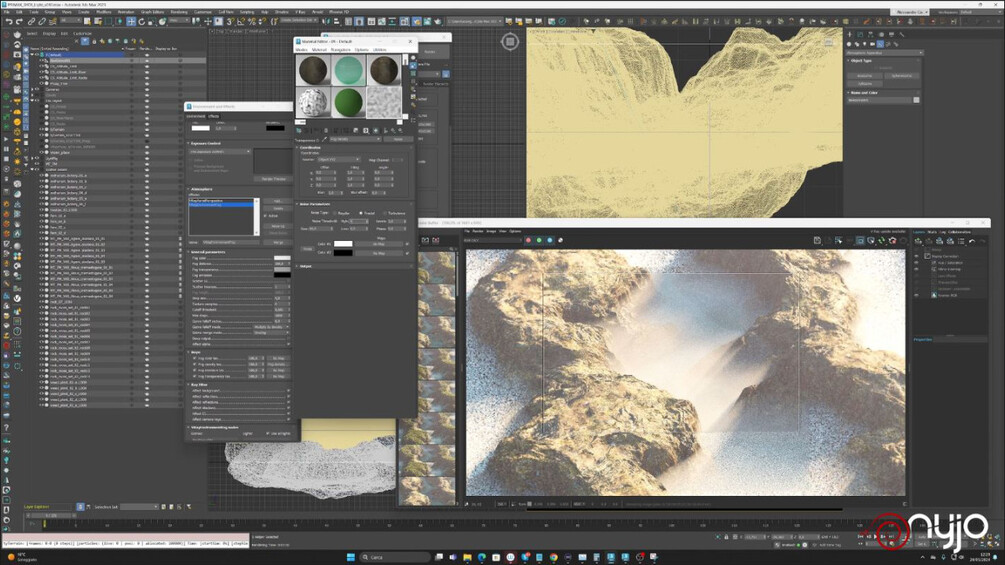This screenshot has width=1005, height=565.
Task: Activate the Select and Link tool
Action: tap(31, 21)
